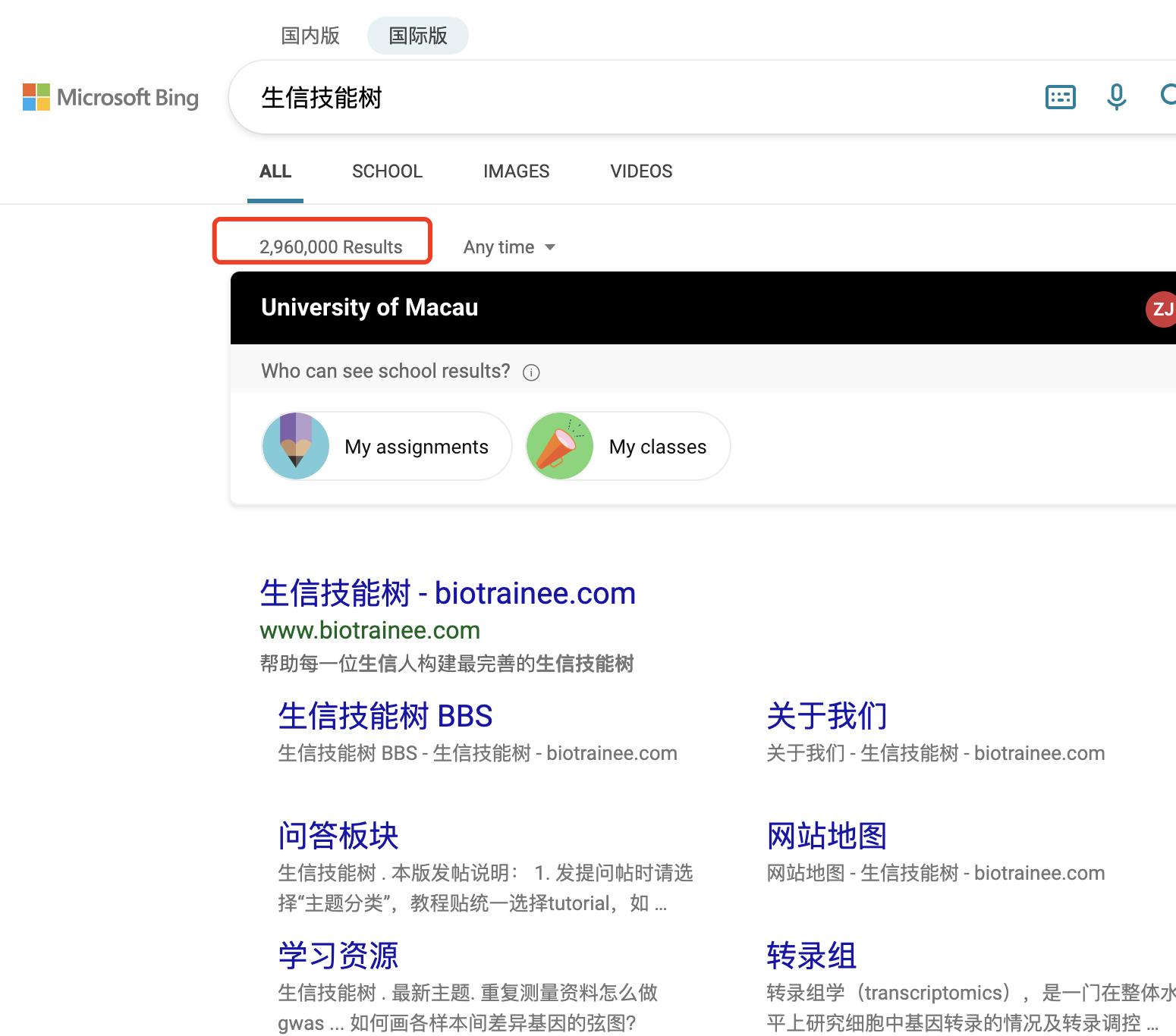1176x1036 pixels.
Task: Click the snippet 关于我们 - 生信技能树 - biotrainee.com
Action: click(935, 753)
